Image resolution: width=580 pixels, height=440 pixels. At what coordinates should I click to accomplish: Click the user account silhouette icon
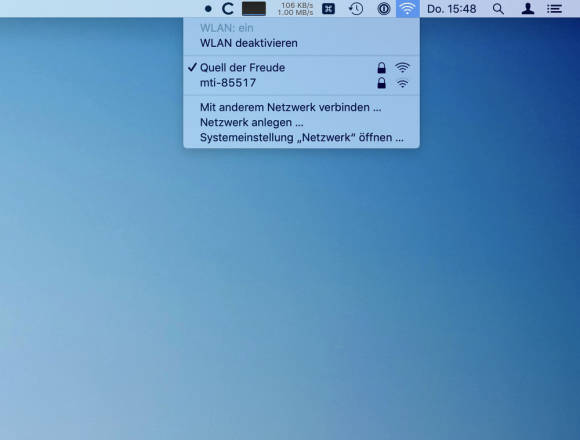point(527,9)
